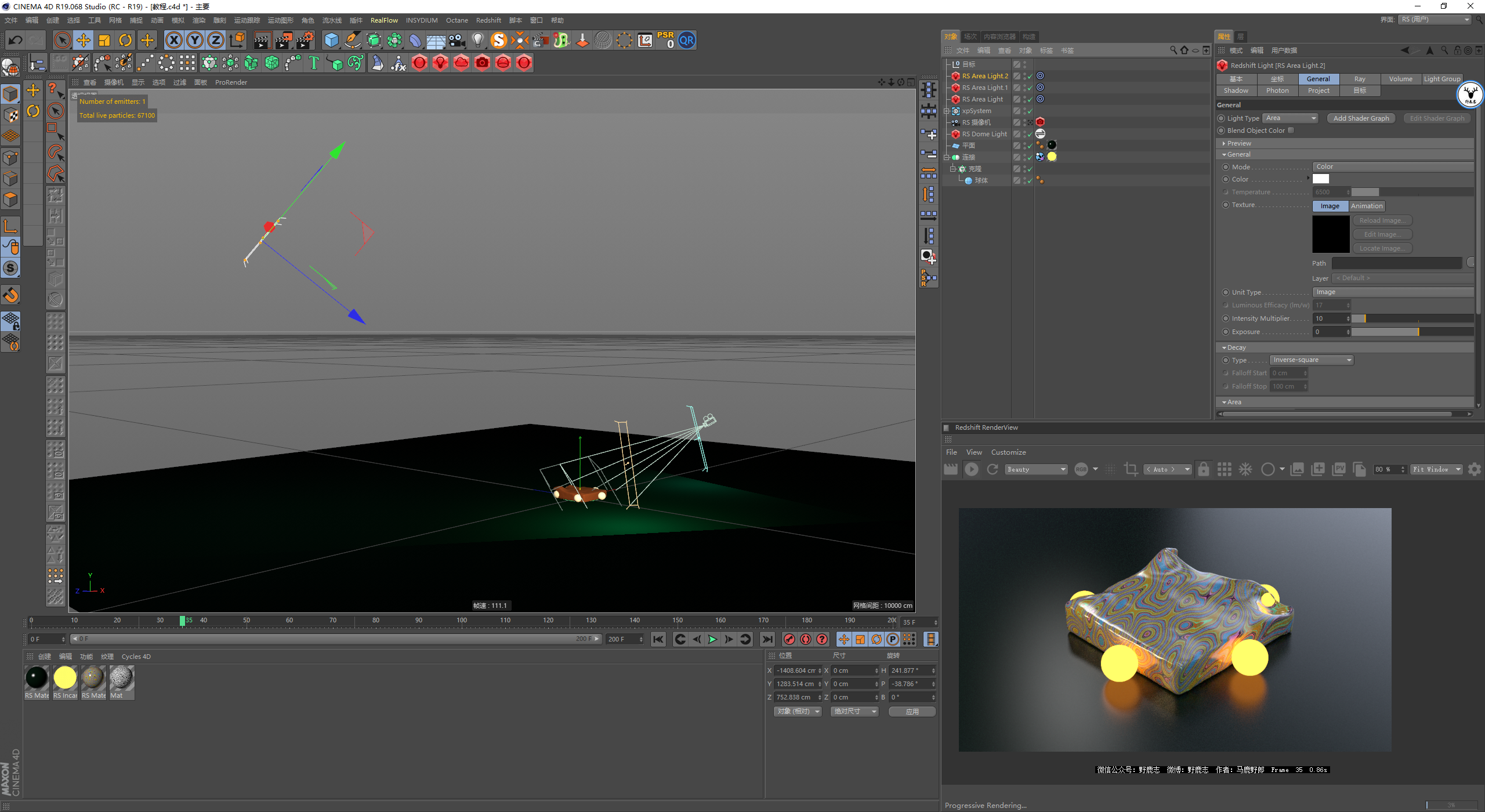Toggle Blend Object Color checkbox

[x=1291, y=130]
